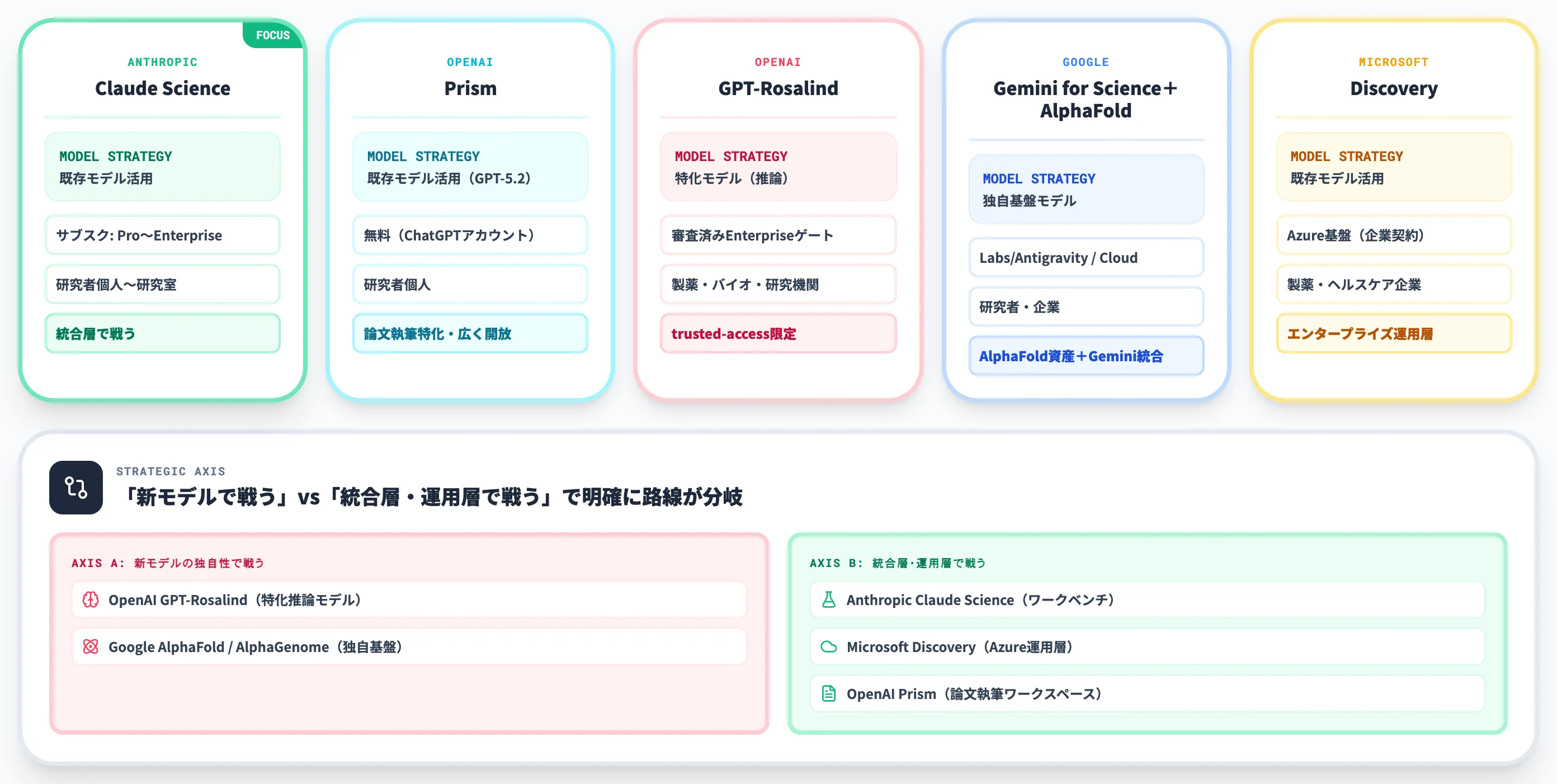1557x784 pixels.
Task: Click the git-branch icon beside Strategic Axis
Action: pos(76,487)
